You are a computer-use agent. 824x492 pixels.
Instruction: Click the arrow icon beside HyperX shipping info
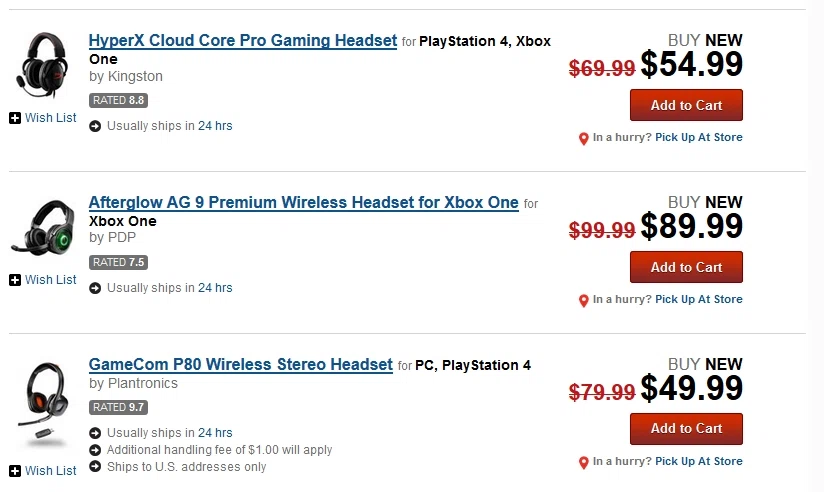click(x=95, y=126)
